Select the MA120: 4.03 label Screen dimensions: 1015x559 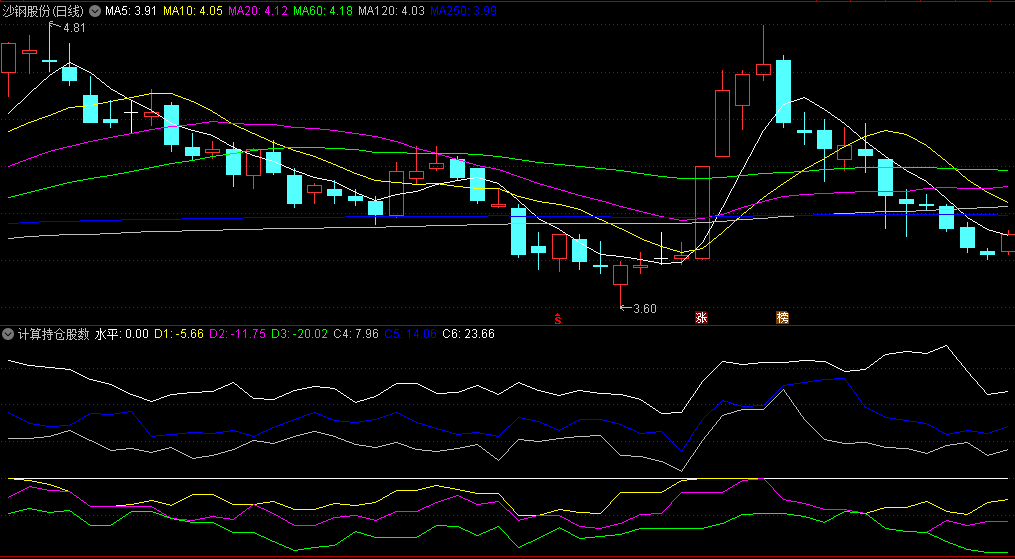point(392,10)
